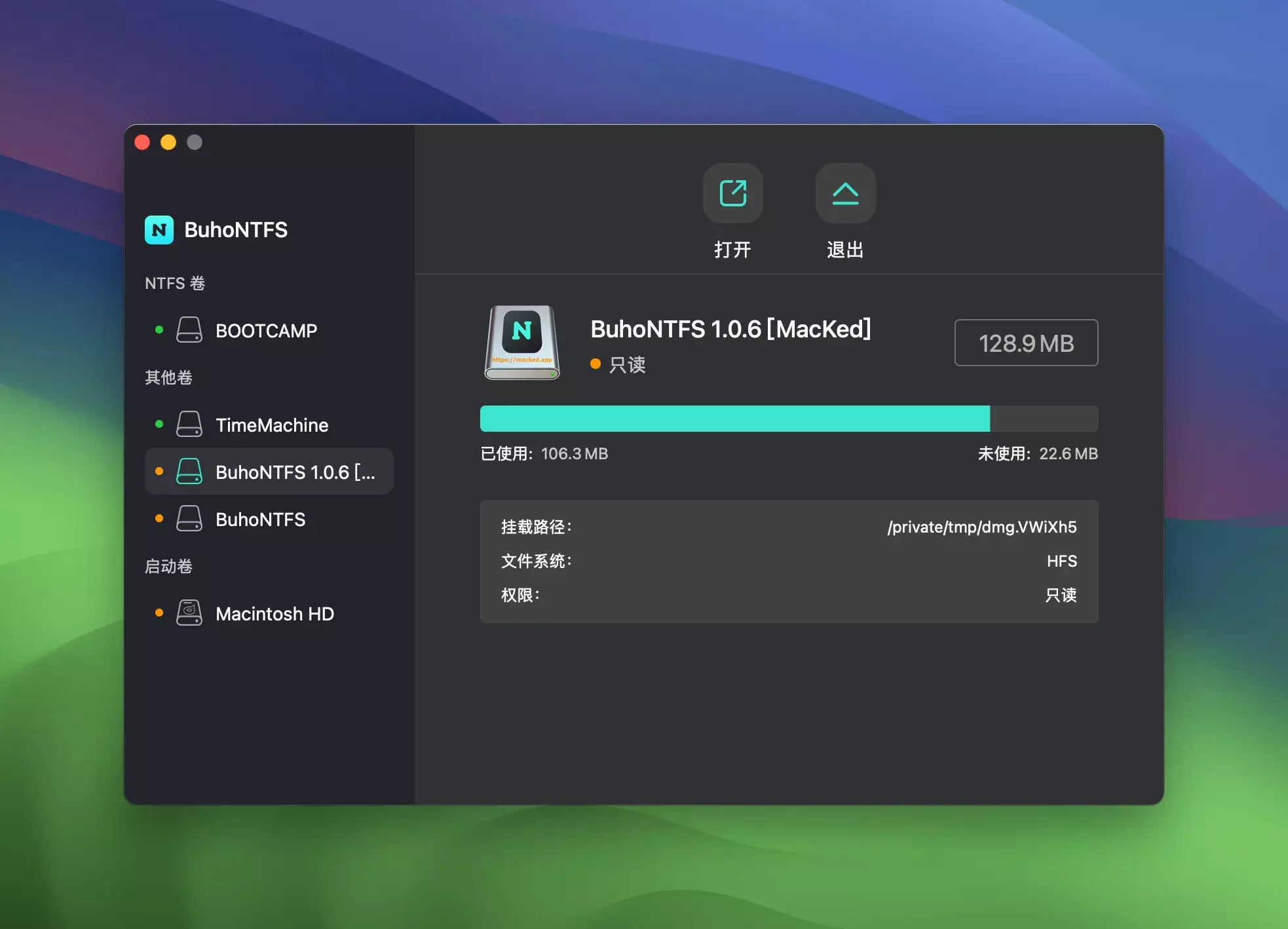The image size is (1288, 929).
Task: Click the large BuhoNTFS disk image icon
Action: [x=522, y=343]
